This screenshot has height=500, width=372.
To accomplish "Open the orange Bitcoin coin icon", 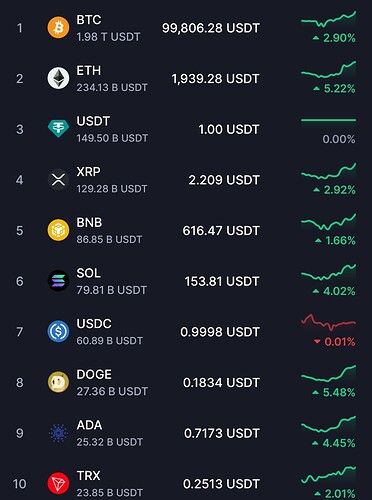I will pos(58,28).
